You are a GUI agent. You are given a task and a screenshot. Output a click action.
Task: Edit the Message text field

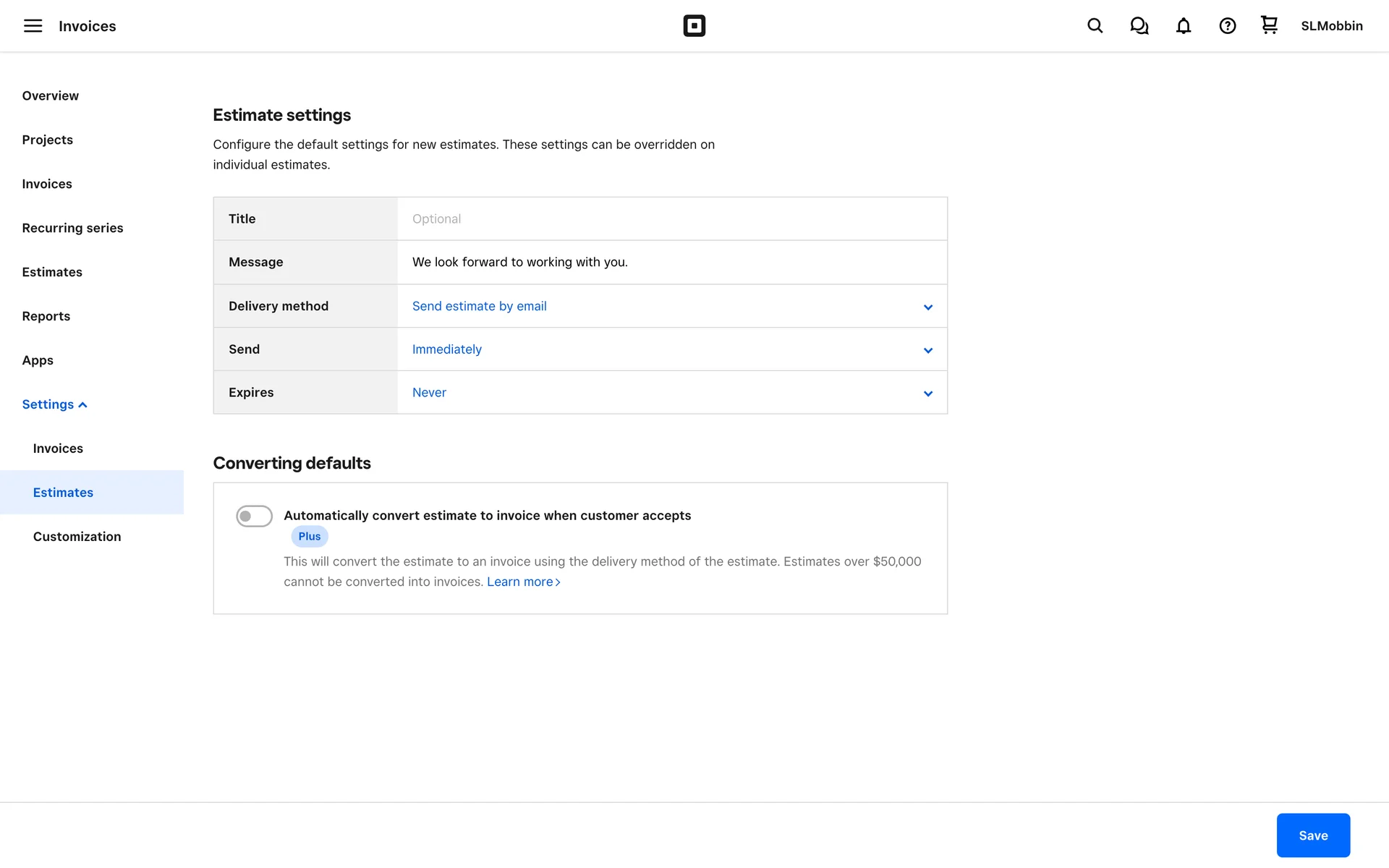(671, 262)
